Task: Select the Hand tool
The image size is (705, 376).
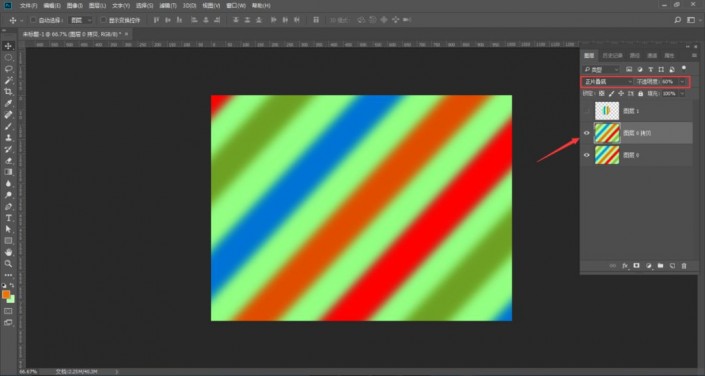Action: 8,252
